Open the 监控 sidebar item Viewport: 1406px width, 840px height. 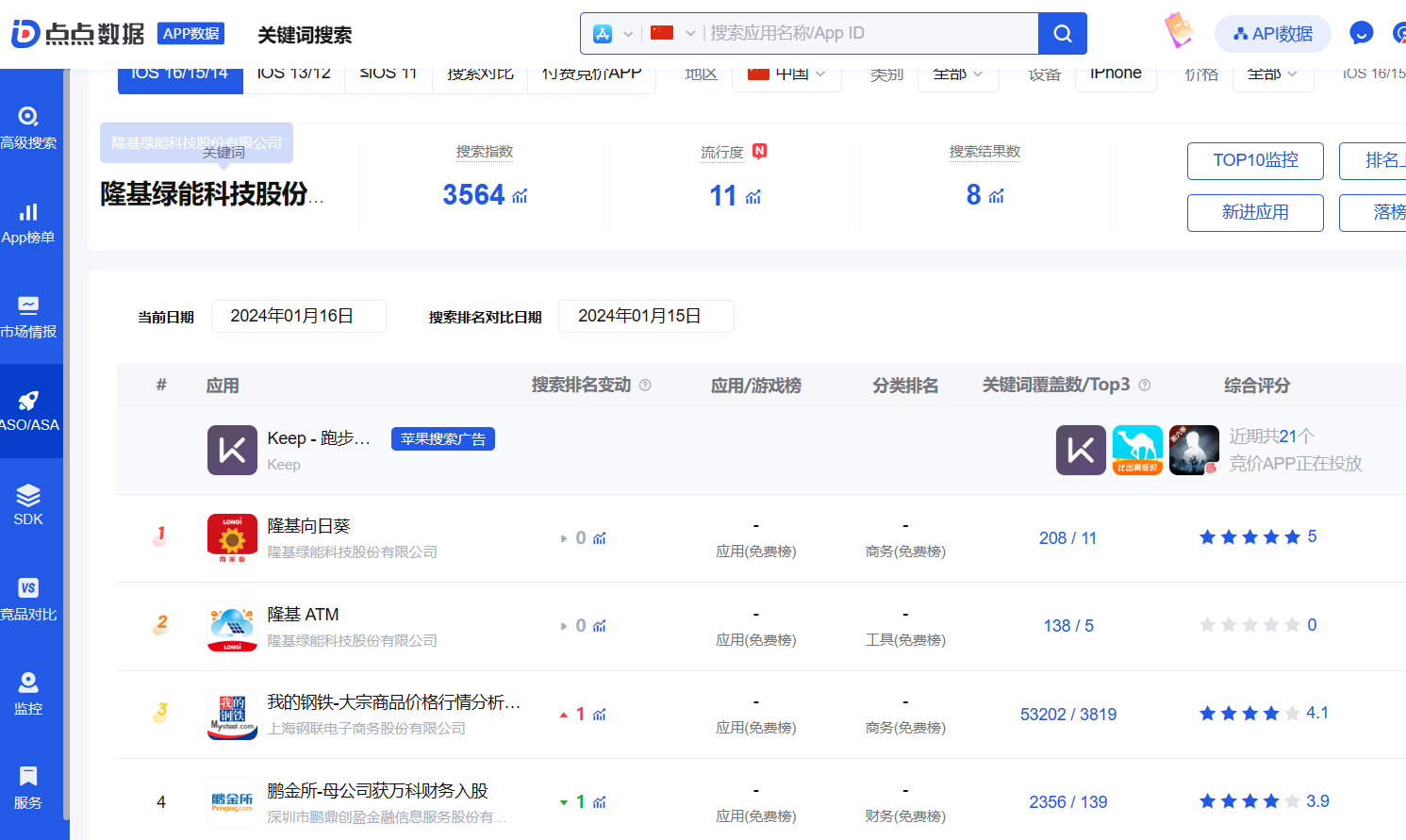[x=28, y=694]
